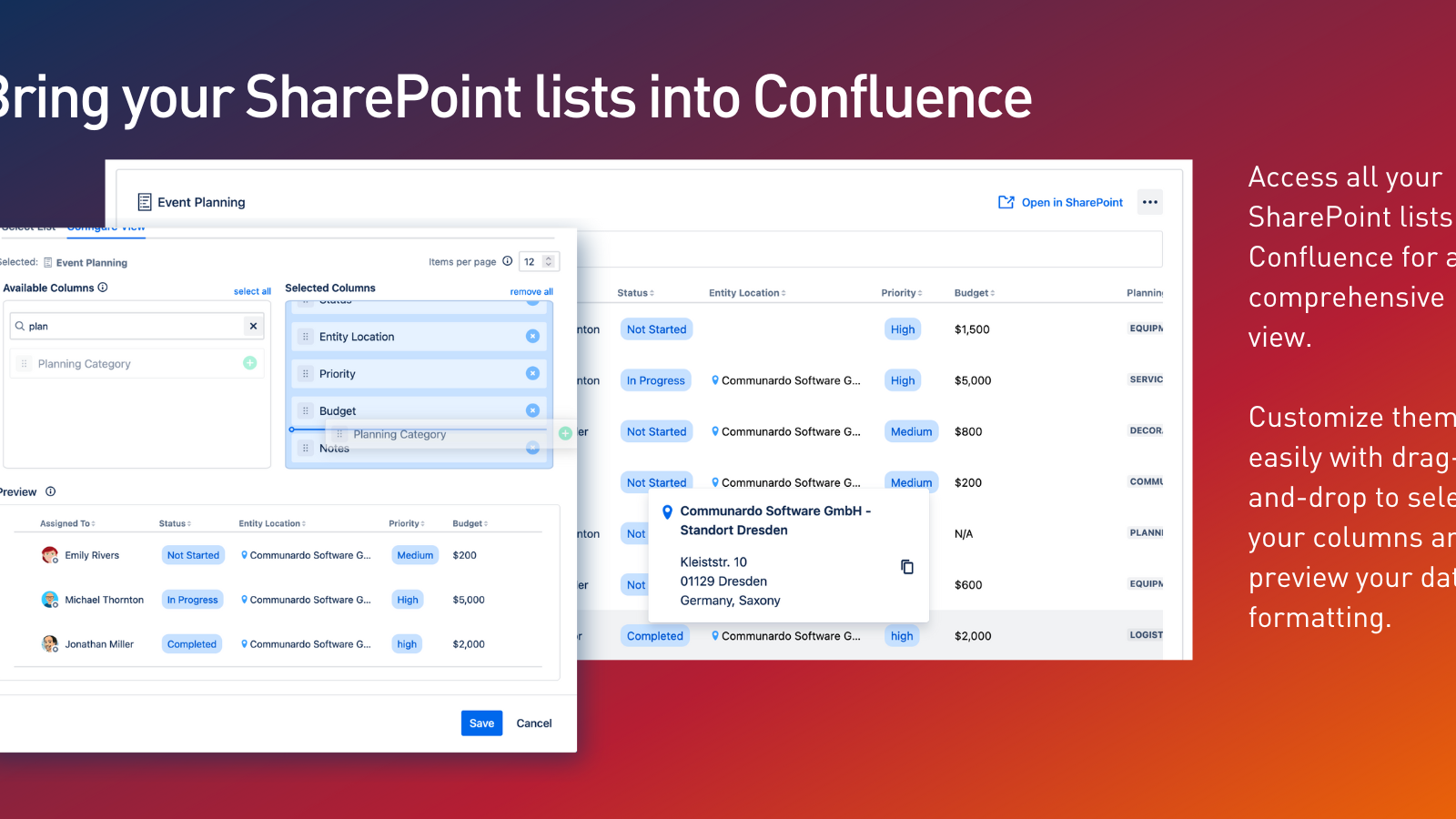This screenshot has height=819, width=1456.
Task: Click preview Completed badge for Jonathan Miller
Action: click(x=192, y=644)
